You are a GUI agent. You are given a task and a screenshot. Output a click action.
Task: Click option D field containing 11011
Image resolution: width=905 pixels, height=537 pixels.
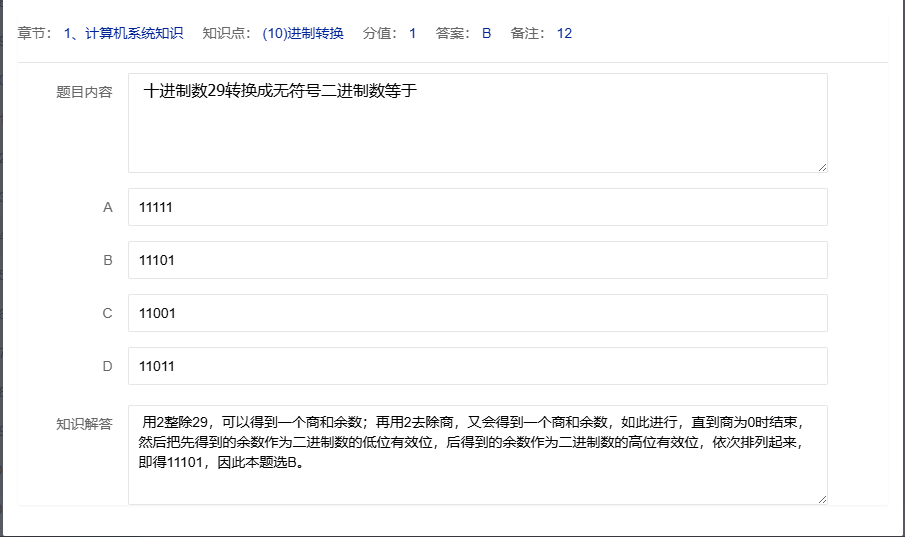pos(477,366)
